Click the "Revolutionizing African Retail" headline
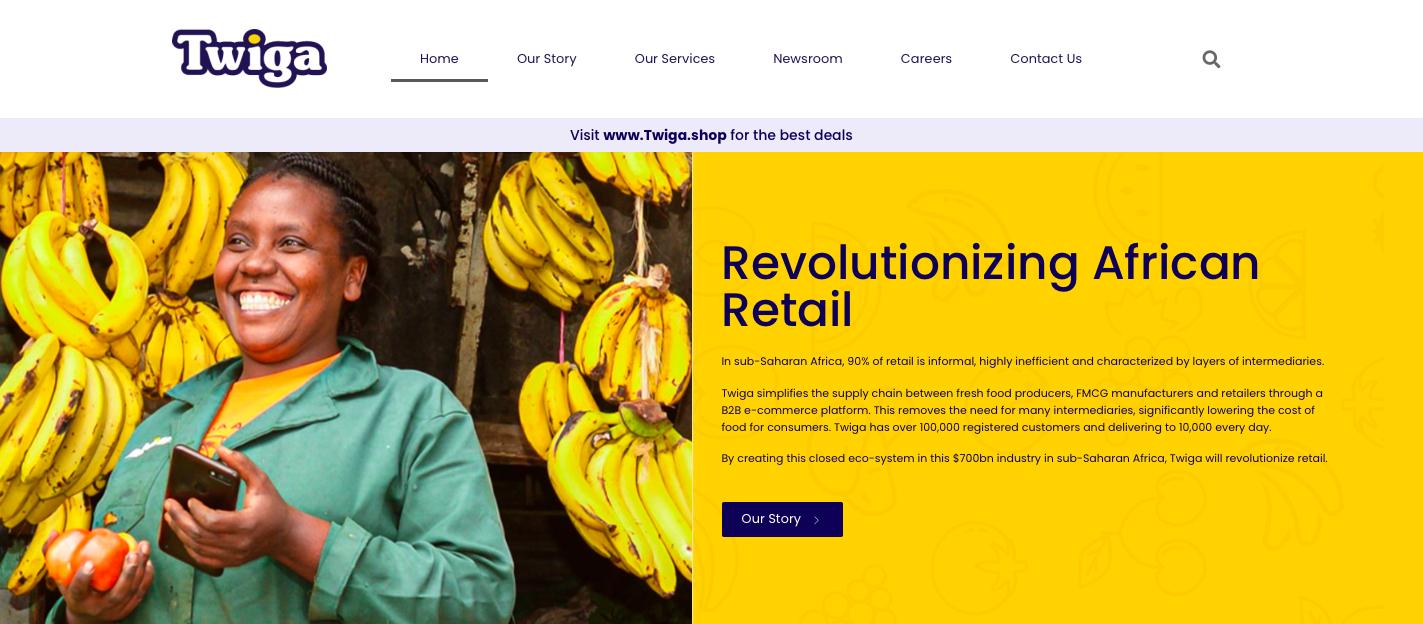Image resolution: width=1423 pixels, height=624 pixels. (x=989, y=286)
